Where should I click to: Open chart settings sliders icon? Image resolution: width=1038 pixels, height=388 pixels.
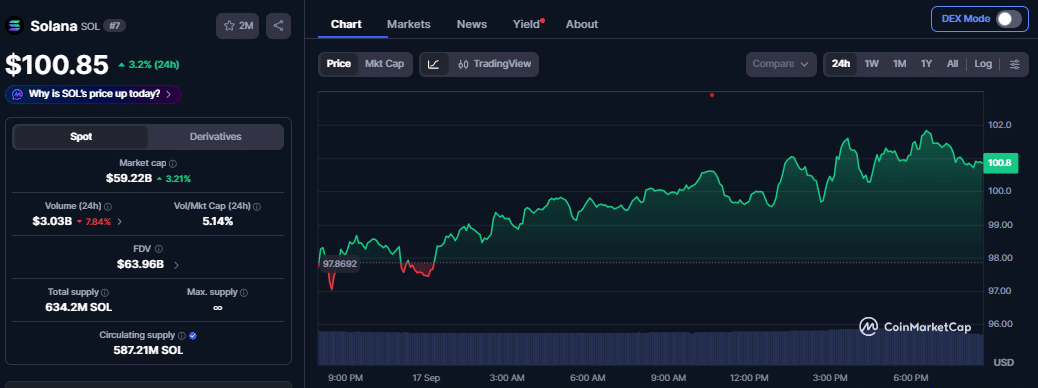click(1015, 64)
